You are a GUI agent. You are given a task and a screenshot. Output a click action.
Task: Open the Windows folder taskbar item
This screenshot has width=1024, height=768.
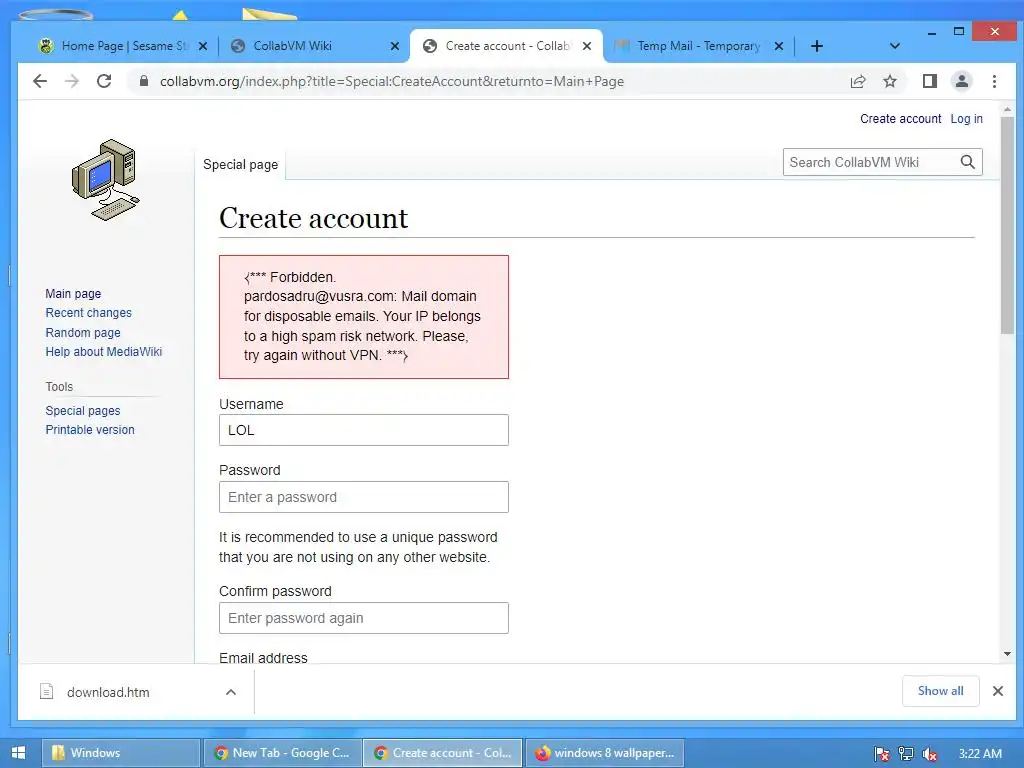tap(121, 753)
